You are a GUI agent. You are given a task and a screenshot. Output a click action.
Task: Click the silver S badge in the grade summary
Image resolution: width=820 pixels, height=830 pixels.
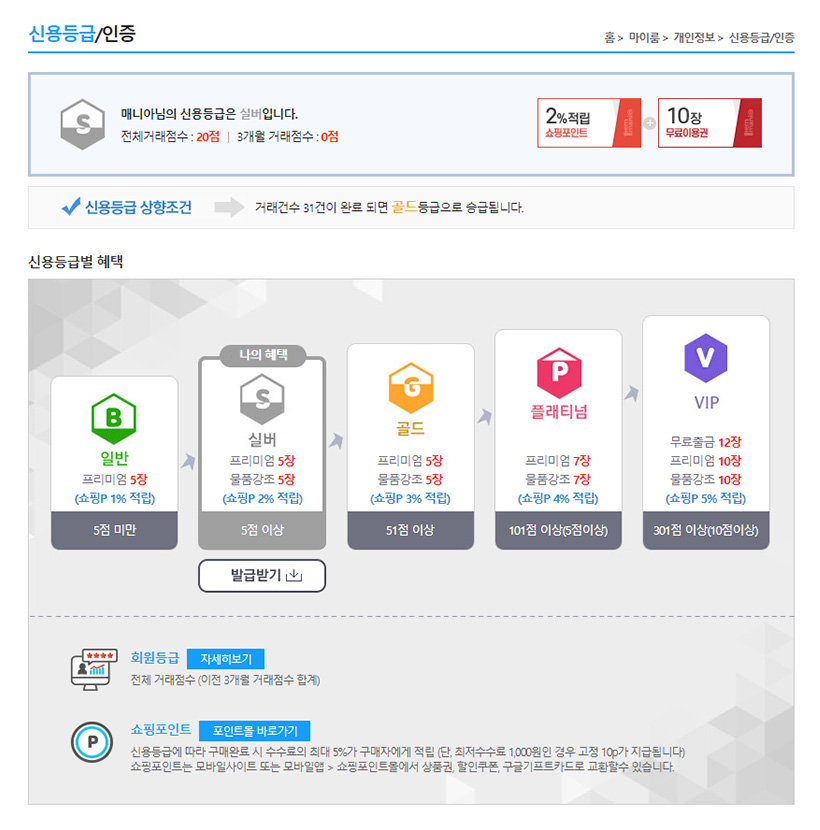click(x=83, y=124)
